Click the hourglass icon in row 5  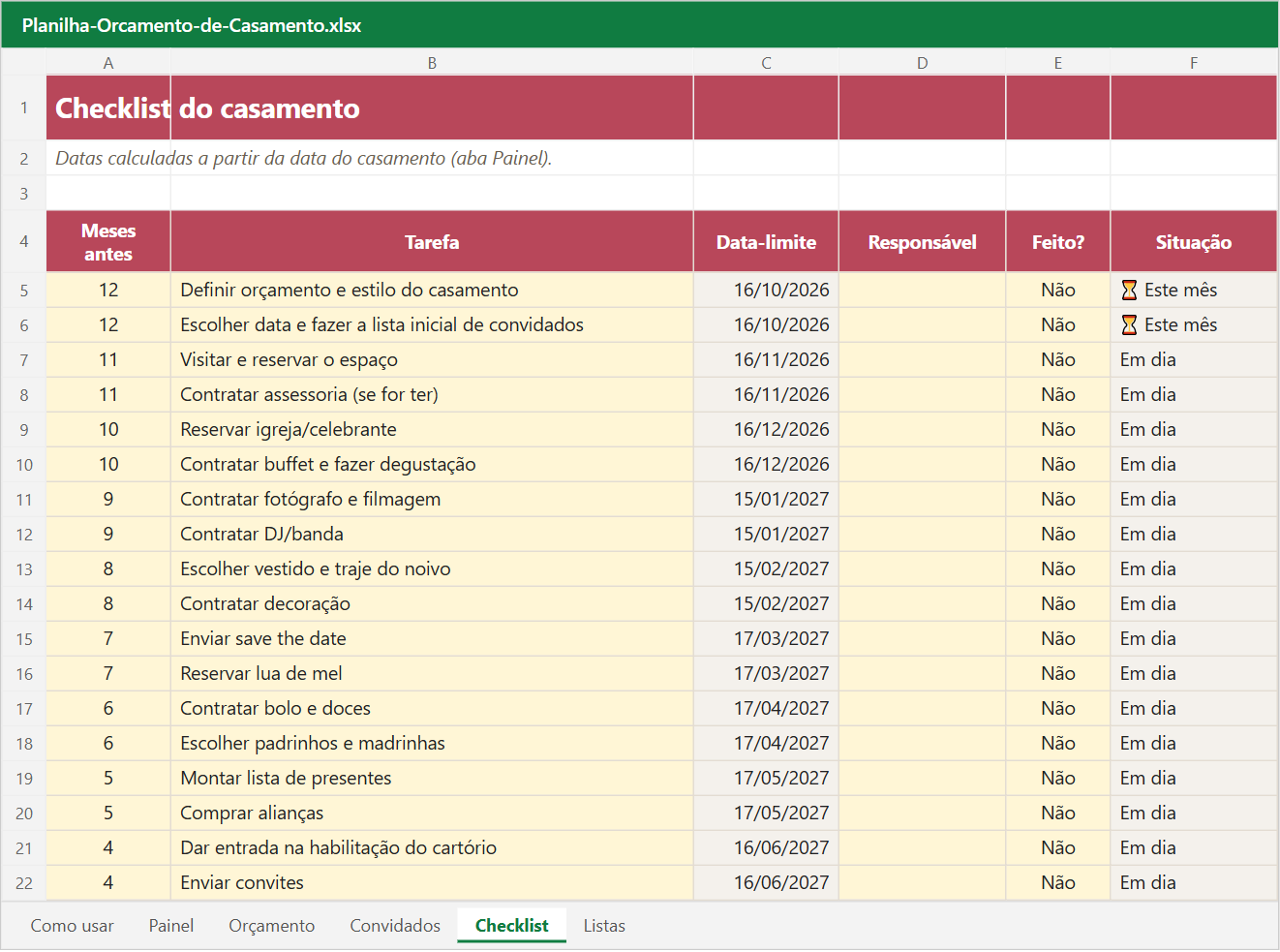1129,291
